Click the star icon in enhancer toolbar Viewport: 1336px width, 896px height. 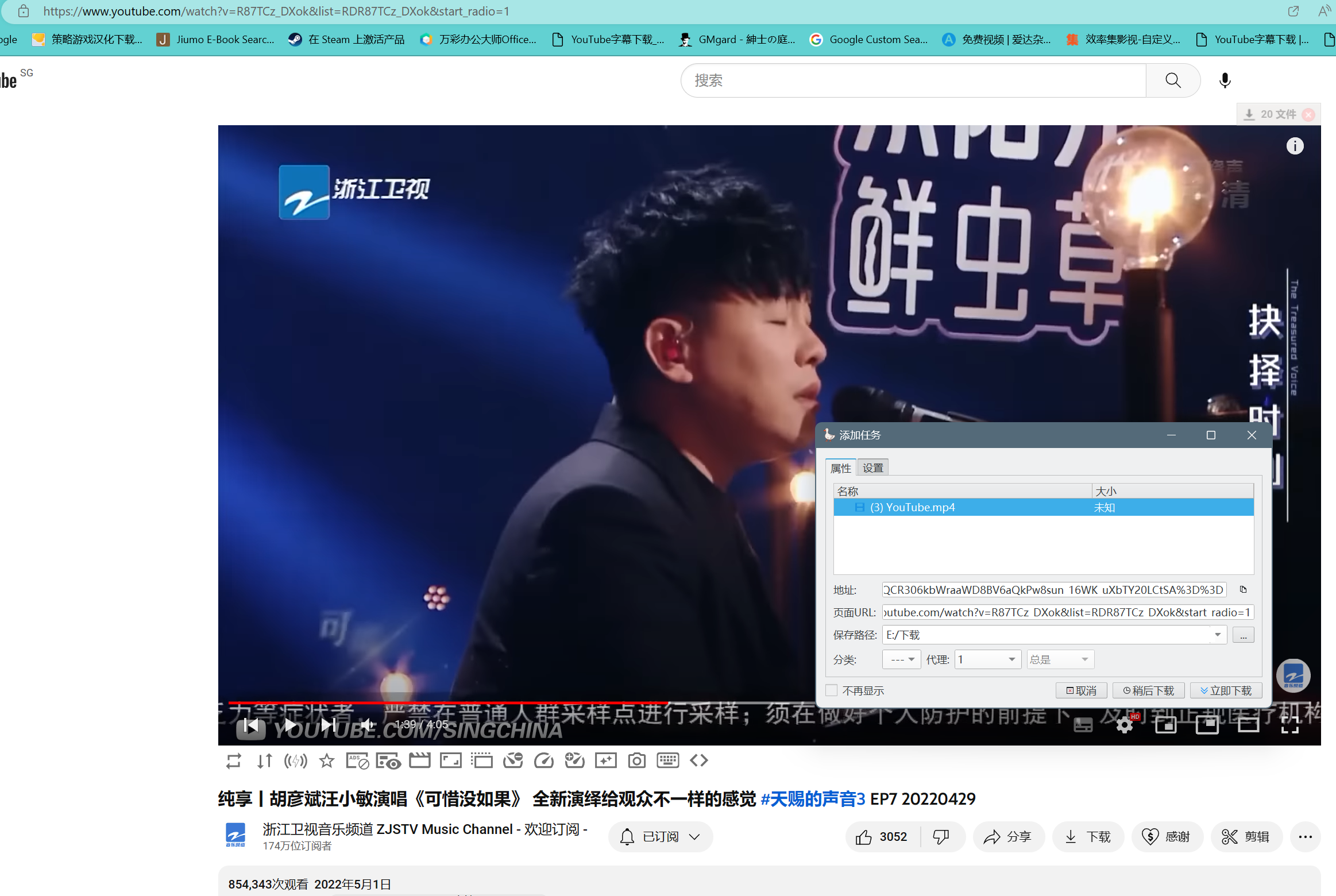pyautogui.click(x=327, y=761)
